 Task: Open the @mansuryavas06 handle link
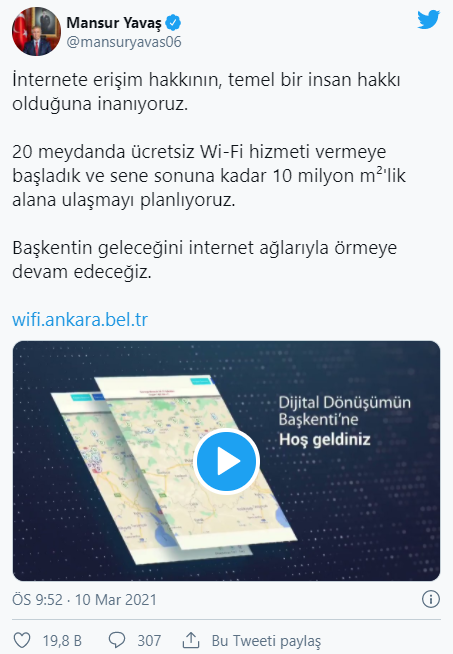click(x=124, y=42)
